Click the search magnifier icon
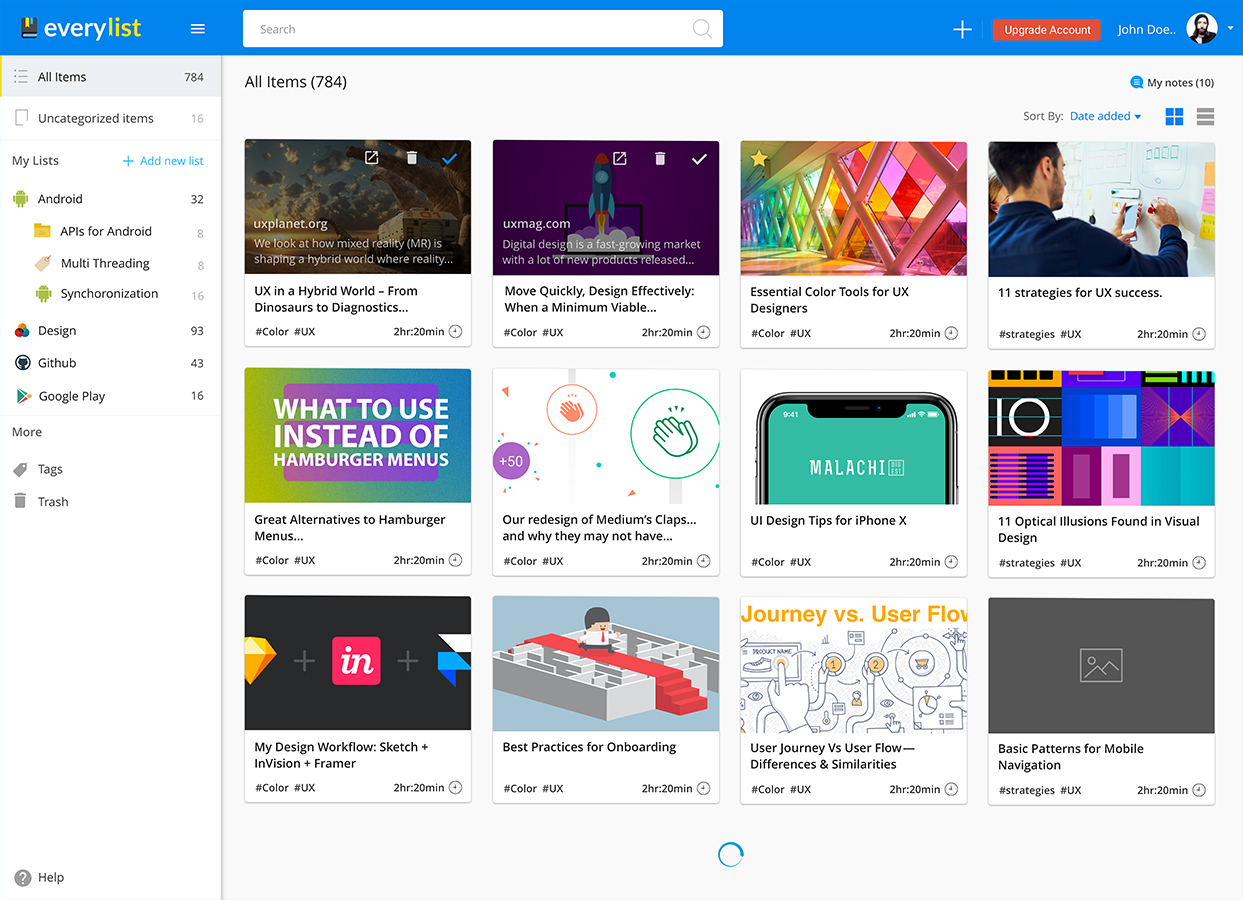Viewport: 1243px width, 900px height. pyautogui.click(x=703, y=29)
